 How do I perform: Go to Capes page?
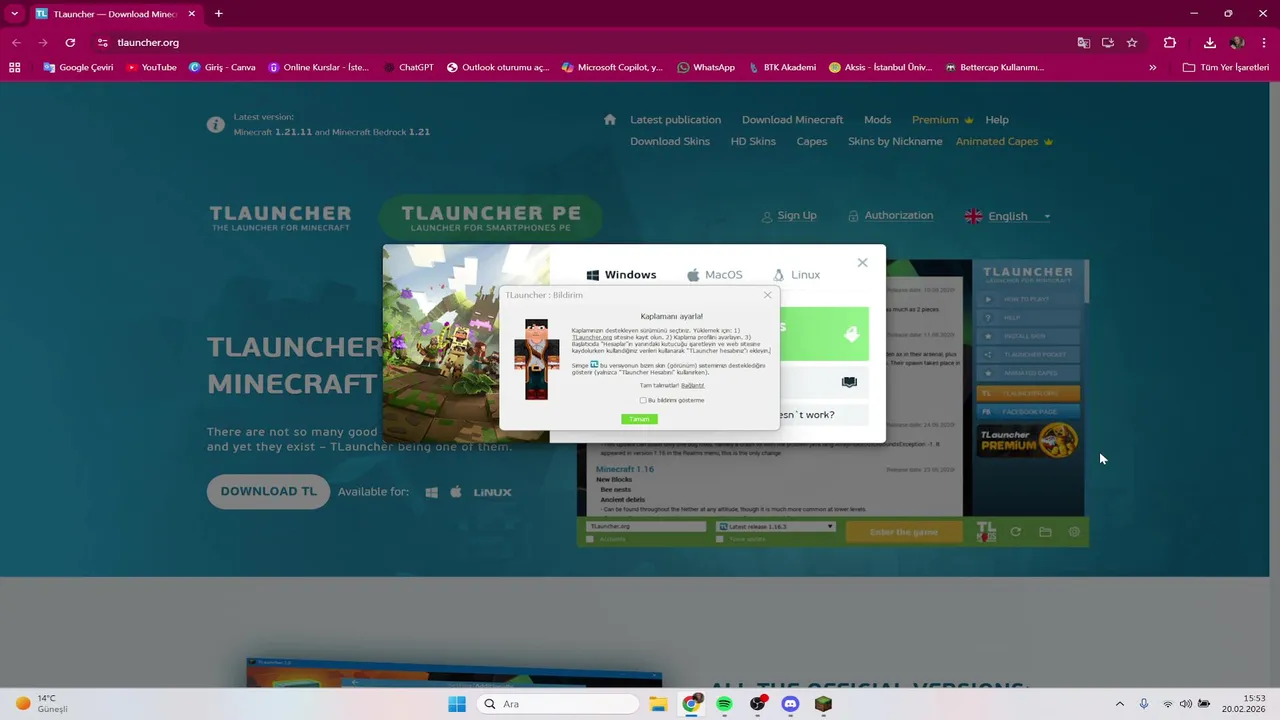(812, 142)
